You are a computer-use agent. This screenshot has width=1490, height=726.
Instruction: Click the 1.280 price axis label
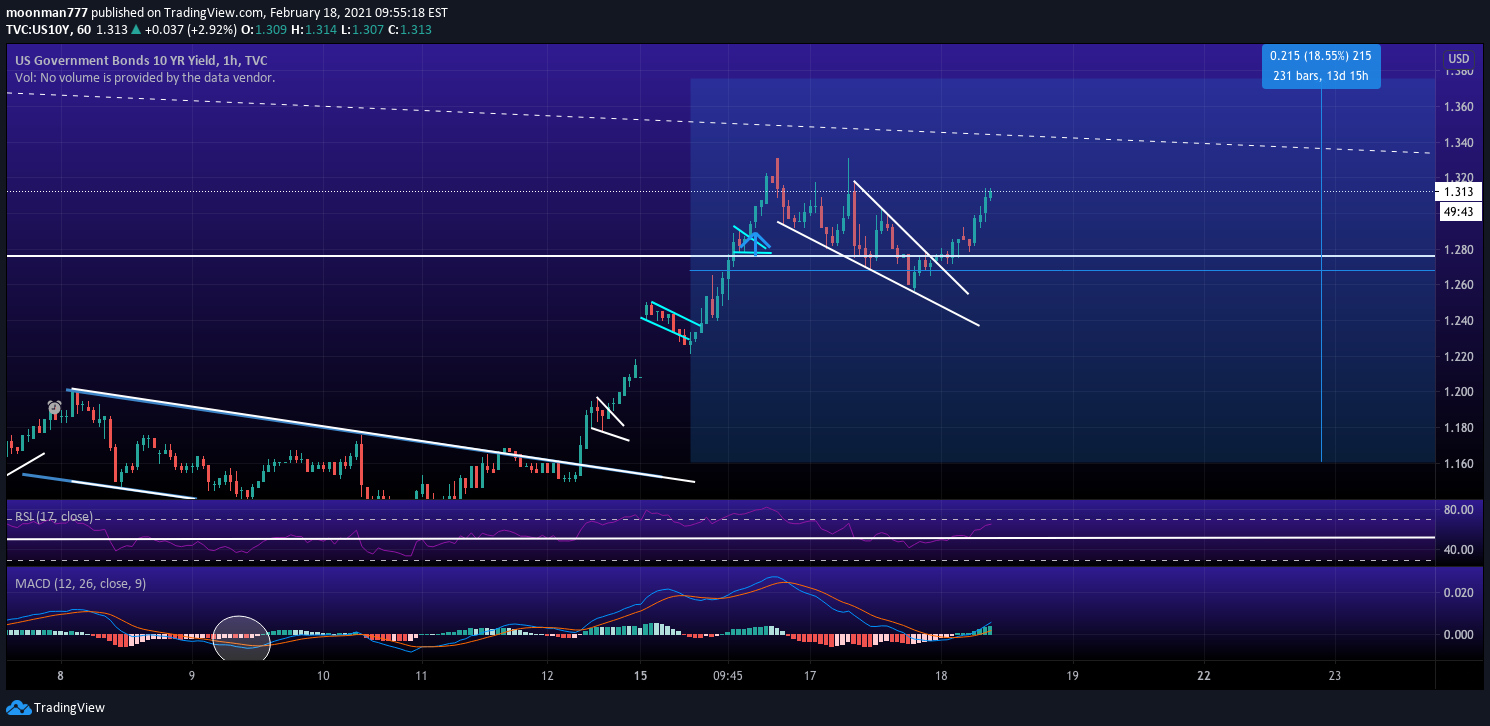1459,250
